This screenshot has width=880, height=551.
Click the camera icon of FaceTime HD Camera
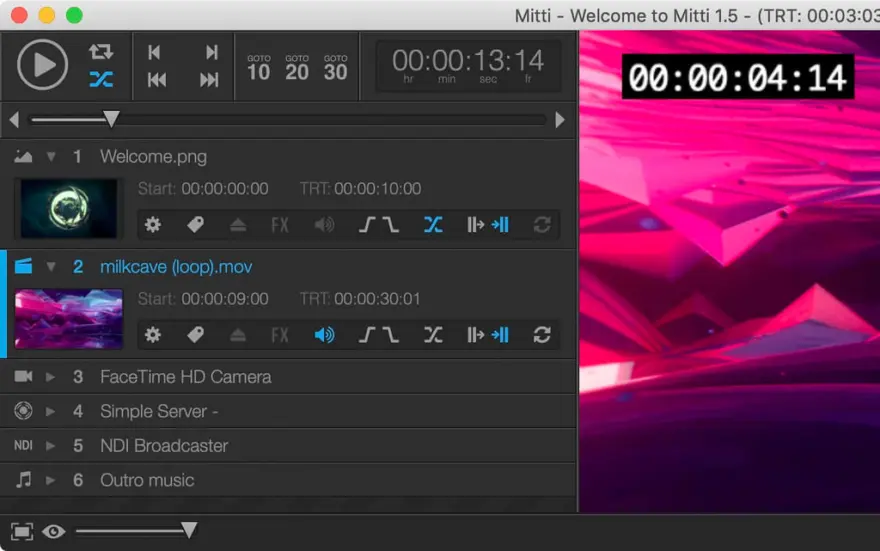tap(23, 376)
